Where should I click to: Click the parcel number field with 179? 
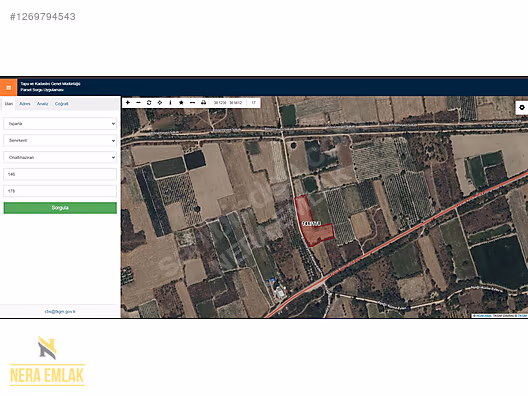(60, 191)
